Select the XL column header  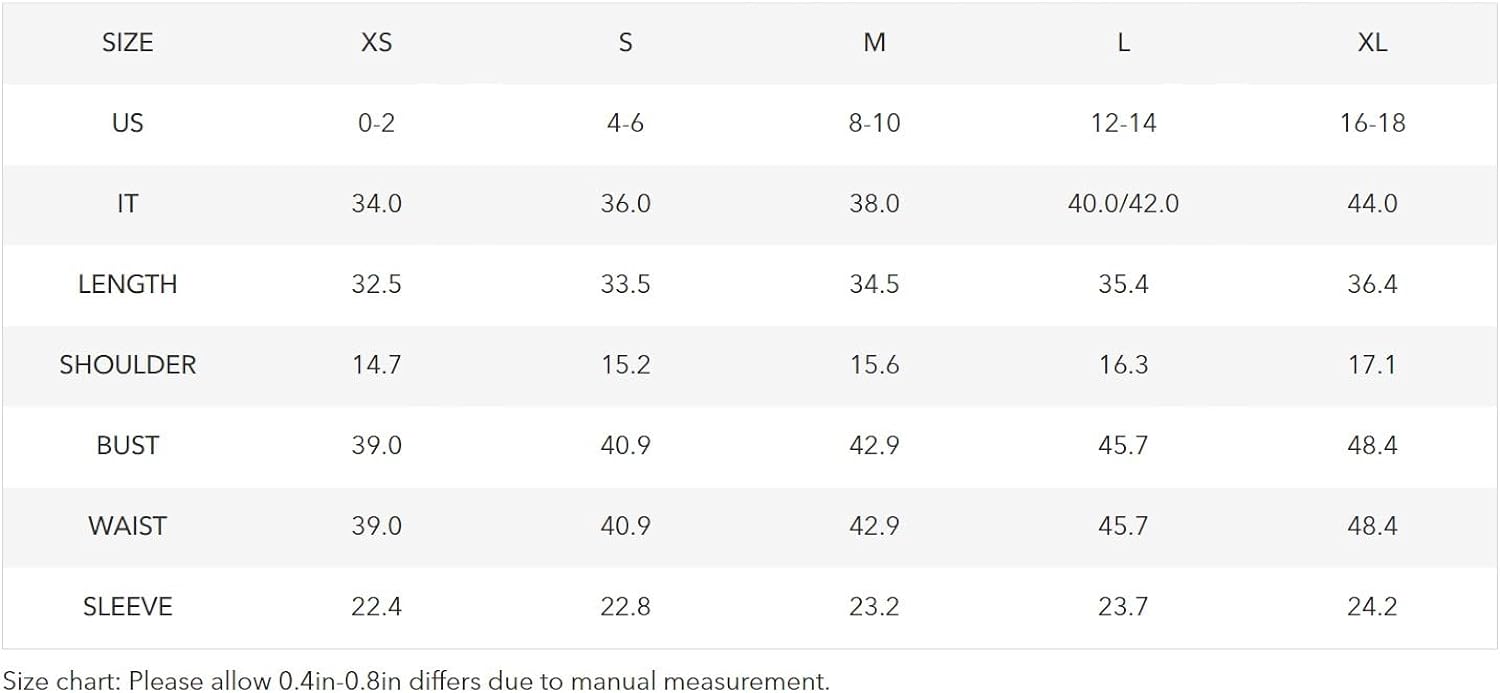coord(1373,43)
